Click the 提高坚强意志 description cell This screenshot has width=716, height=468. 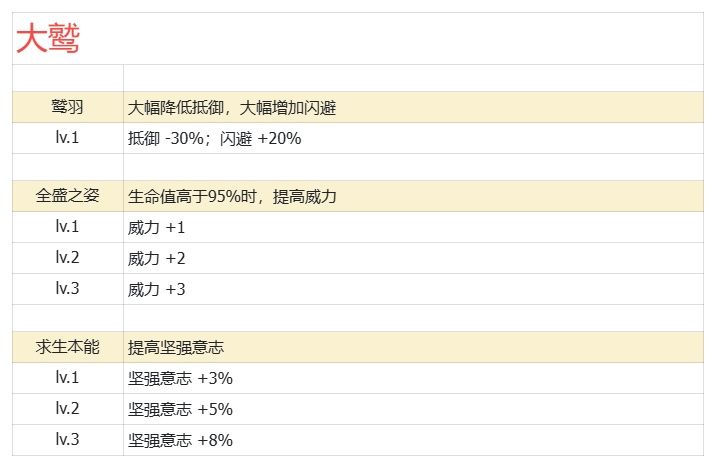pos(414,347)
